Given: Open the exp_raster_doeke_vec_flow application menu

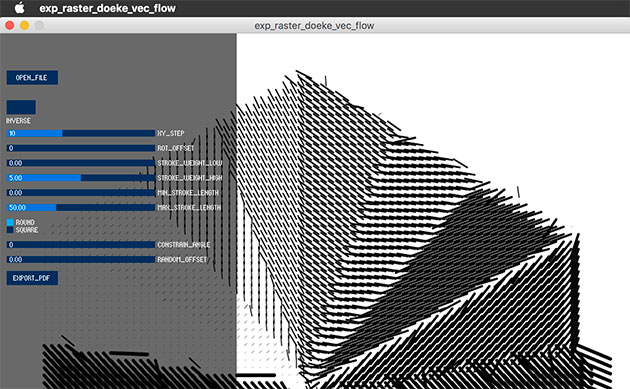Looking at the screenshot, I should pos(107,8).
